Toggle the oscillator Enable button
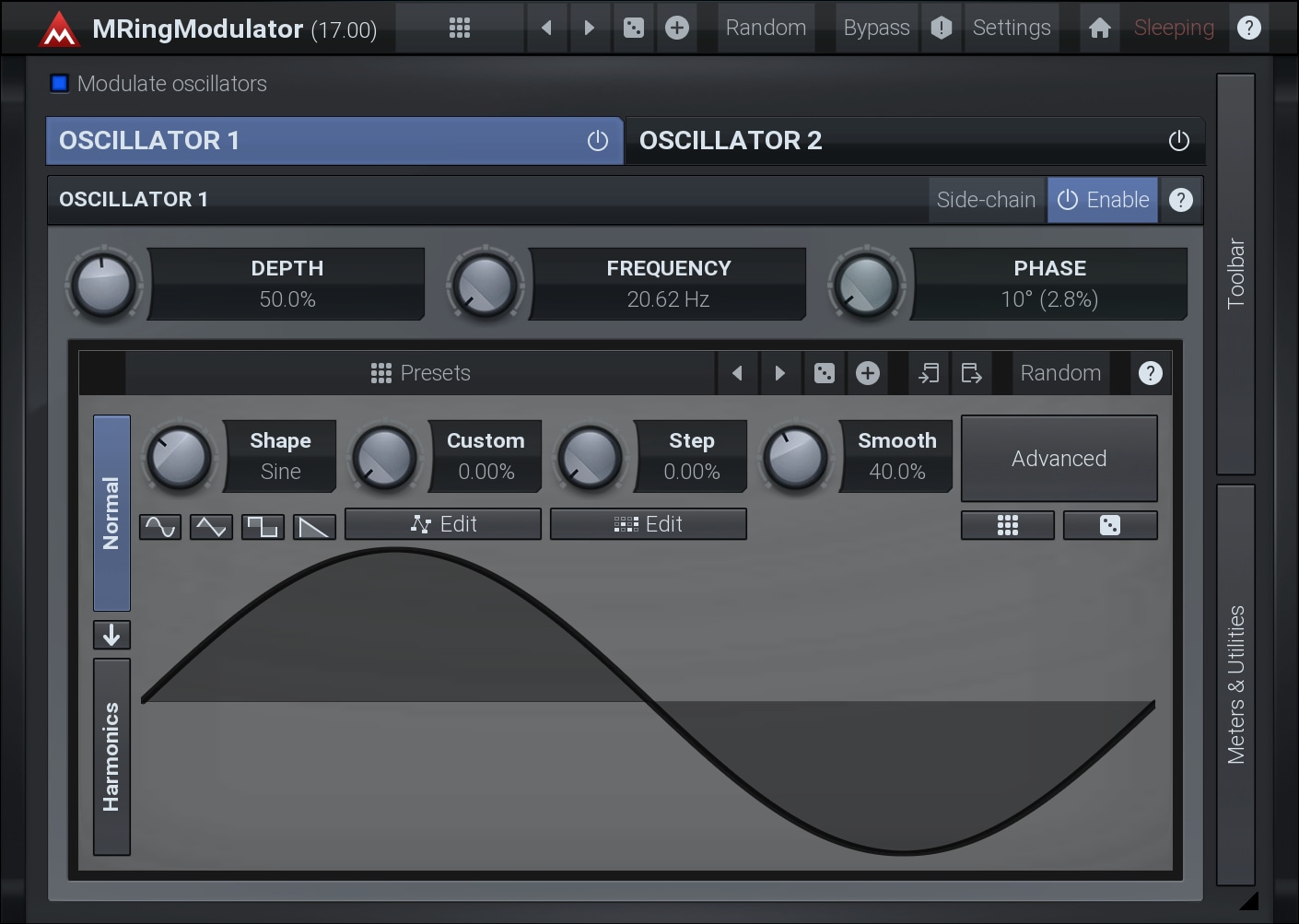1299x924 pixels. click(1103, 200)
